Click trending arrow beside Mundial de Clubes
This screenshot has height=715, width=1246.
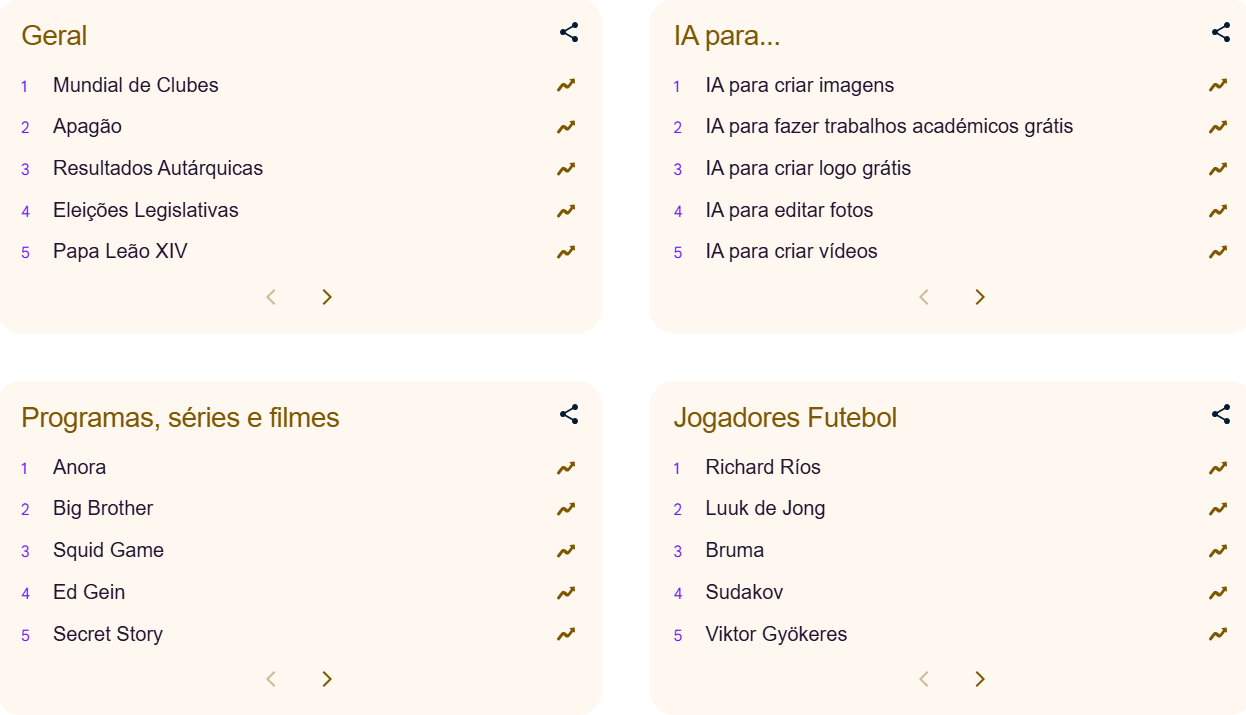click(x=566, y=85)
